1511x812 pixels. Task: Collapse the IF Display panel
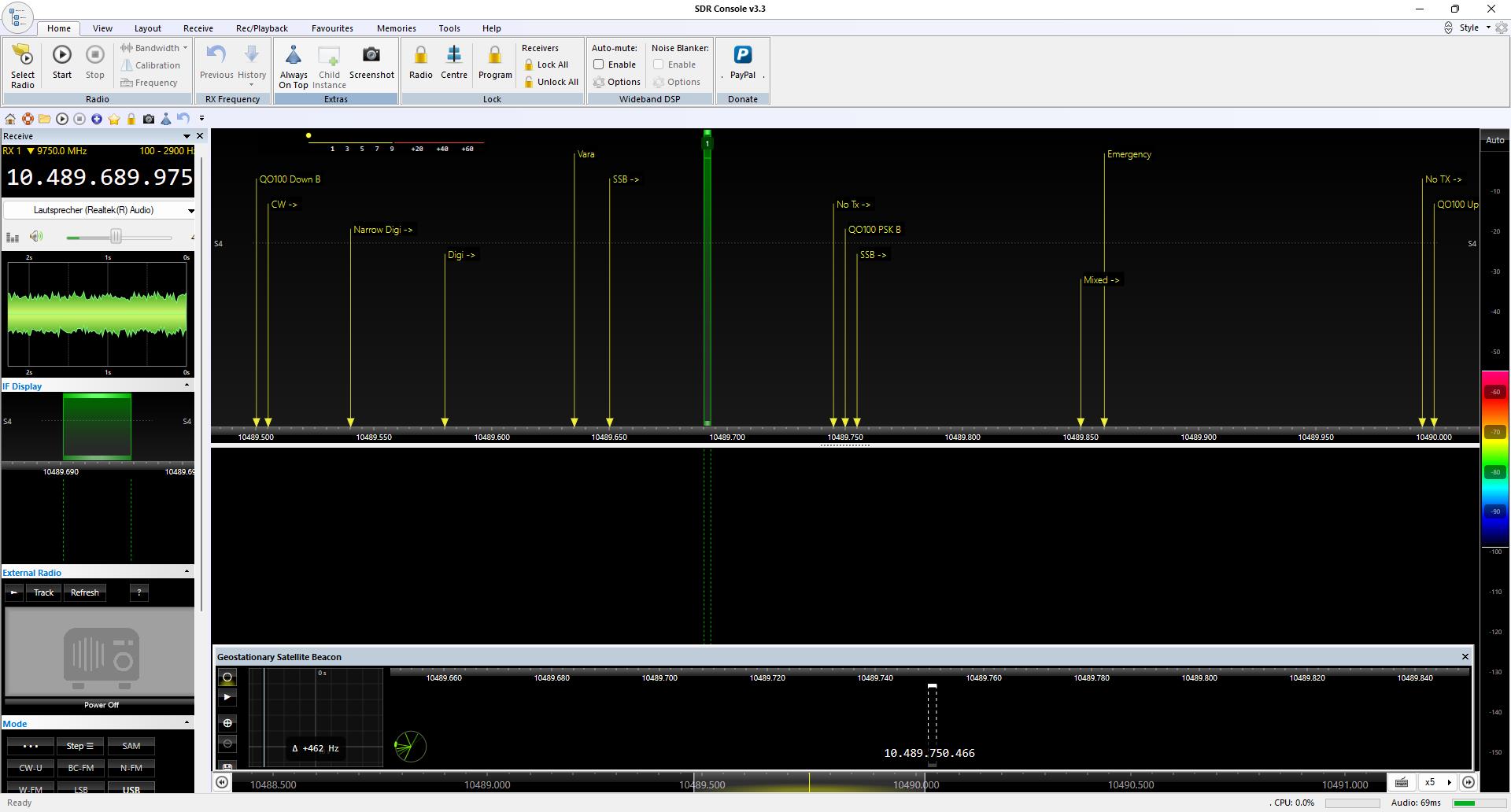point(187,386)
